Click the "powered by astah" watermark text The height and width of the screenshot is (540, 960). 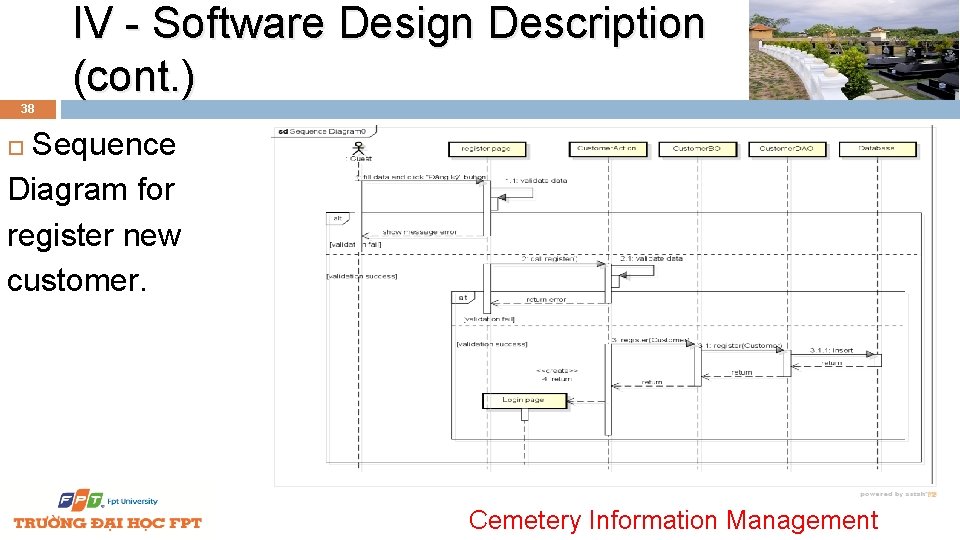click(x=898, y=494)
